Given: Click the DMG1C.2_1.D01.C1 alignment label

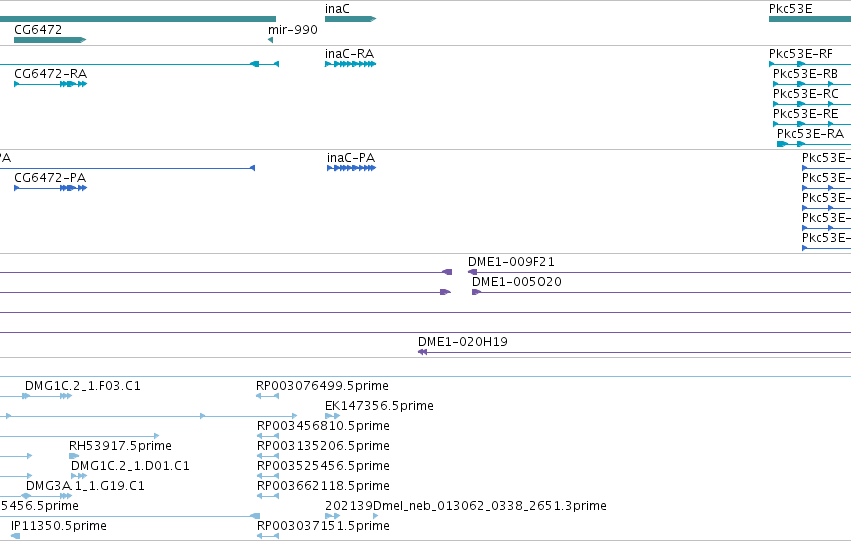Looking at the screenshot, I should point(130,466).
